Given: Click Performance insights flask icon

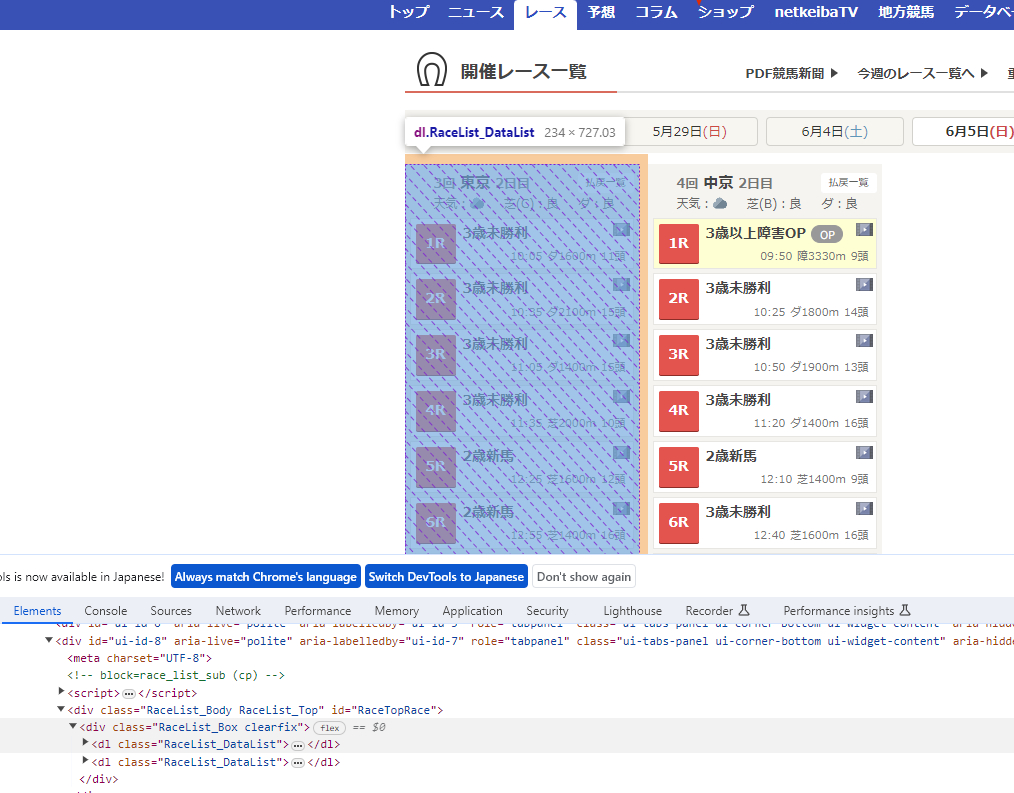Looking at the screenshot, I should pos(905,610).
